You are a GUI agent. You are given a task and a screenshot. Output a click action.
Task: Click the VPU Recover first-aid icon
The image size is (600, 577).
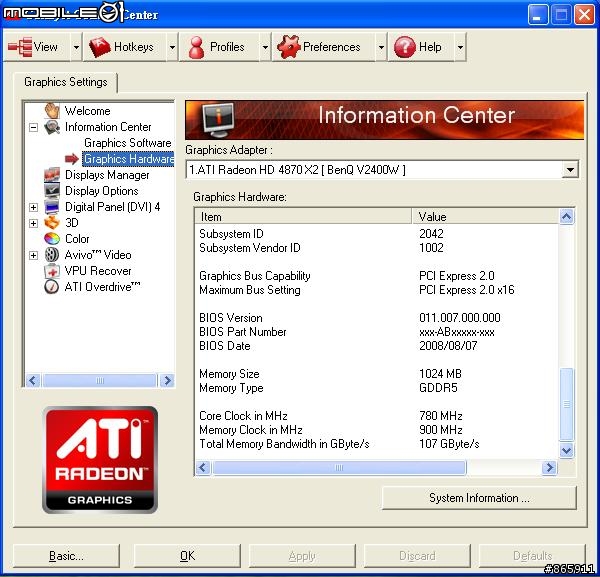[52, 271]
